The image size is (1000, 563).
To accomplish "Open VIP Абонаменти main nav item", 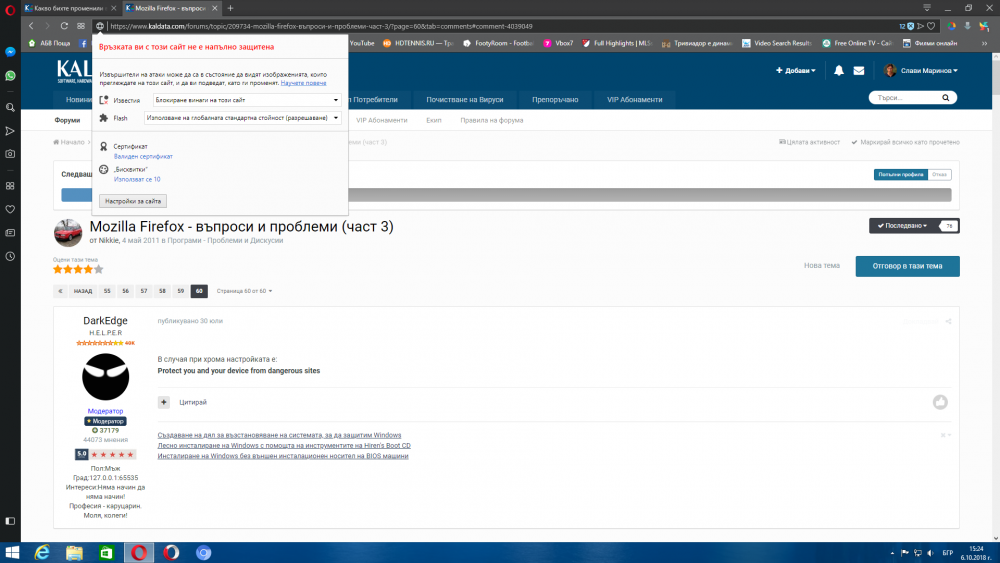I will click(635, 99).
